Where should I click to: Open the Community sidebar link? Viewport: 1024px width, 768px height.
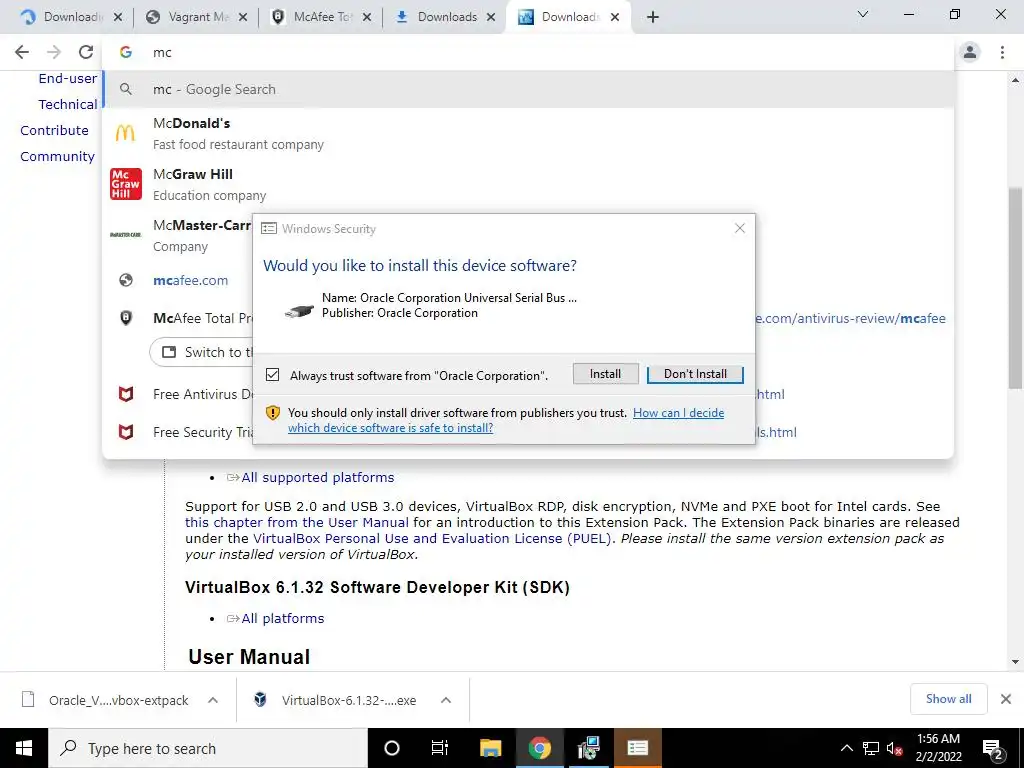click(57, 156)
